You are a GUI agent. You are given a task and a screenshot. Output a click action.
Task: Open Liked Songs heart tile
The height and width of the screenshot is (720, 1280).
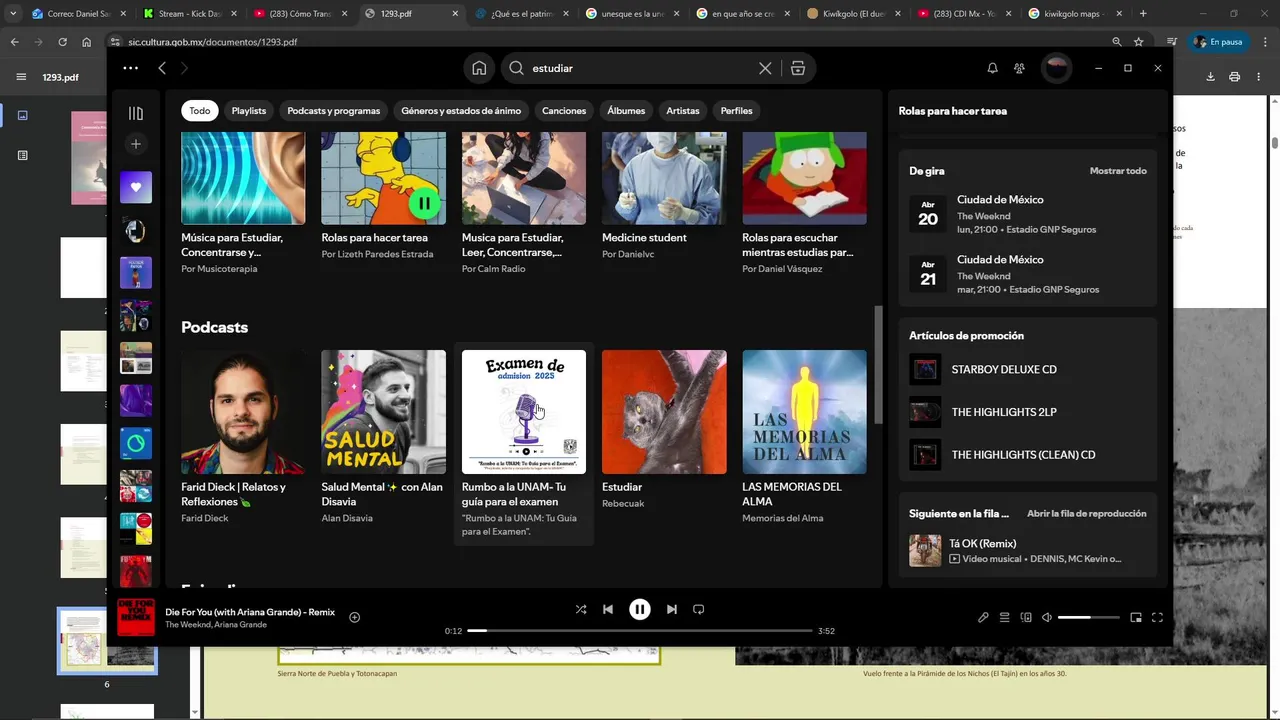click(x=136, y=187)
